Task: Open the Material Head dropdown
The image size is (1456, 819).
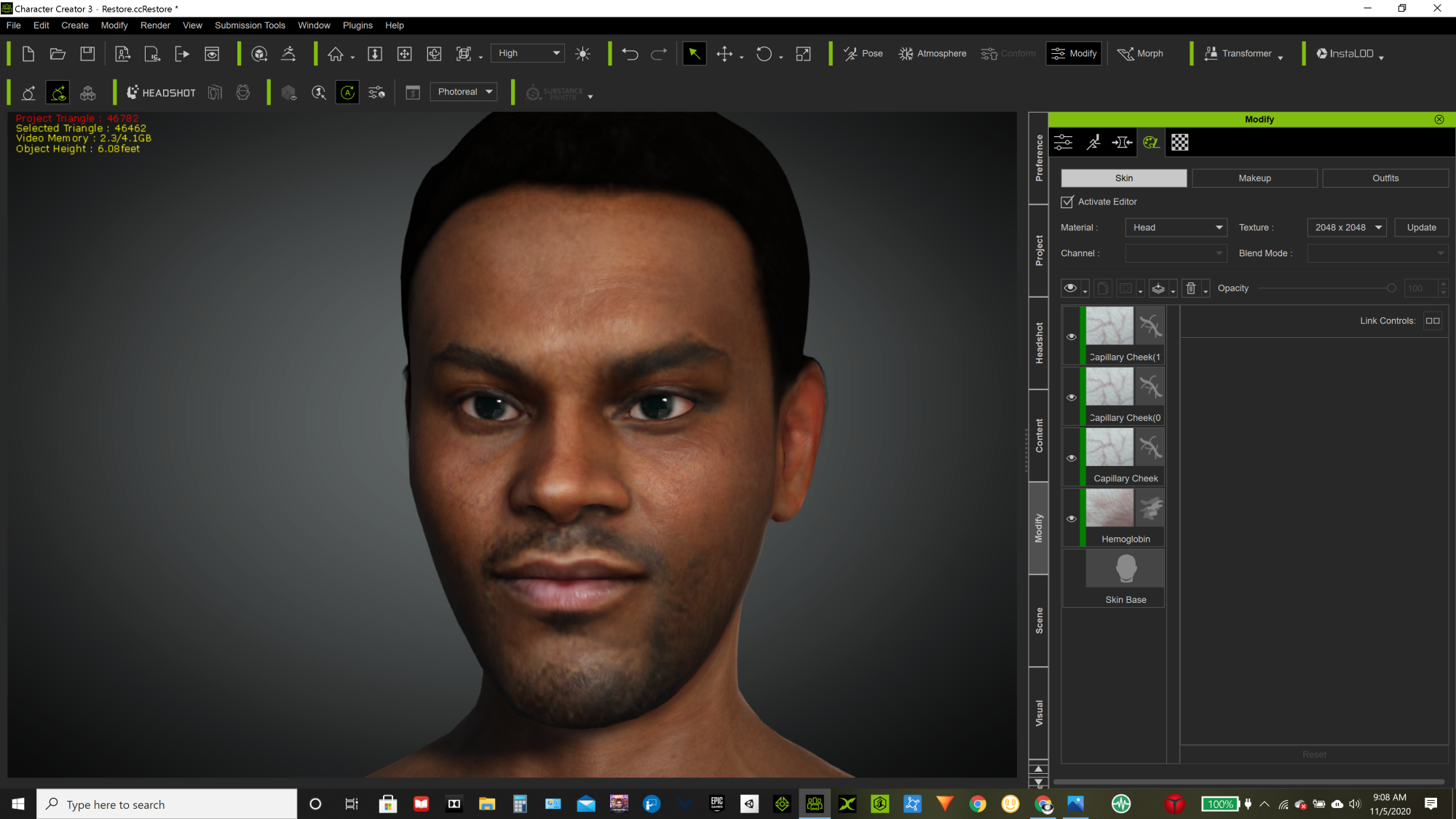Action: pos(1176,227)
